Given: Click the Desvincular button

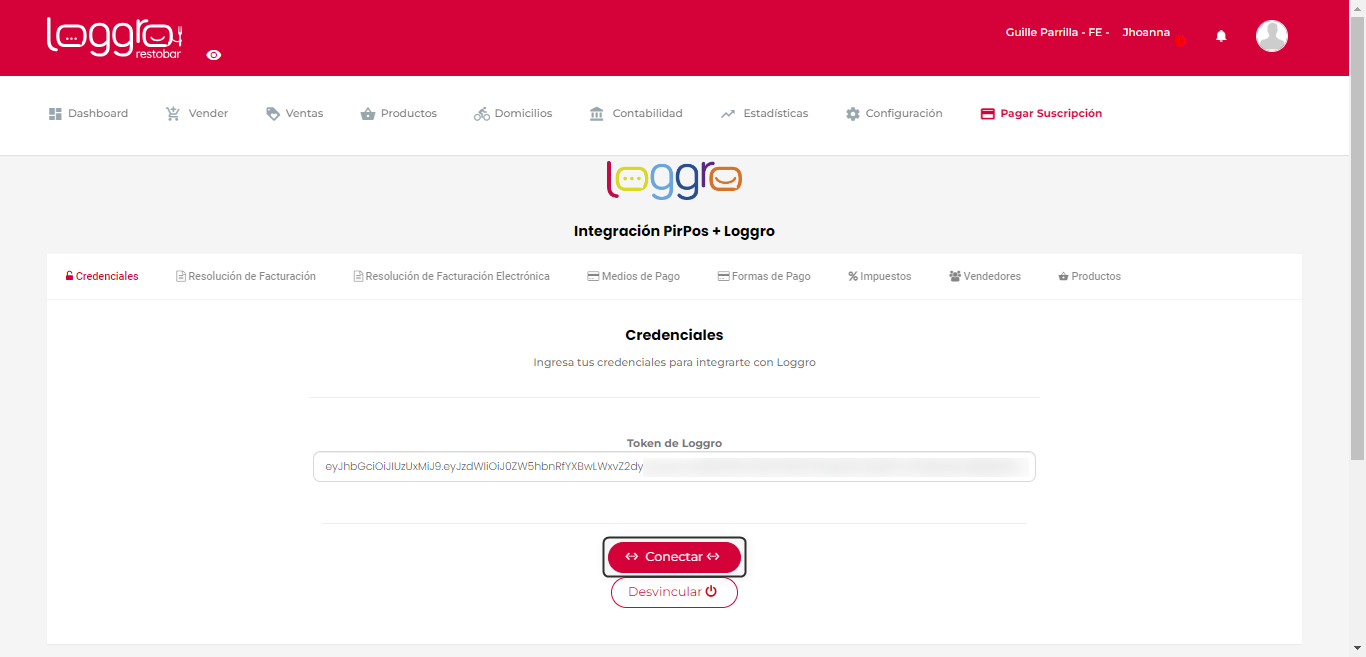Looking at the screenshot, I should (674, 592).
